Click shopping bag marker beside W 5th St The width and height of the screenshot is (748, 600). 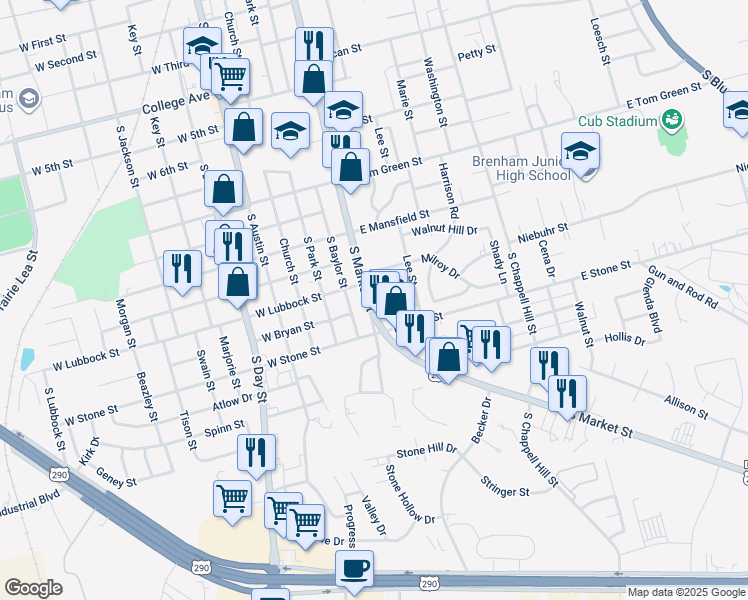pyautogui.click(x=243, y=127)
